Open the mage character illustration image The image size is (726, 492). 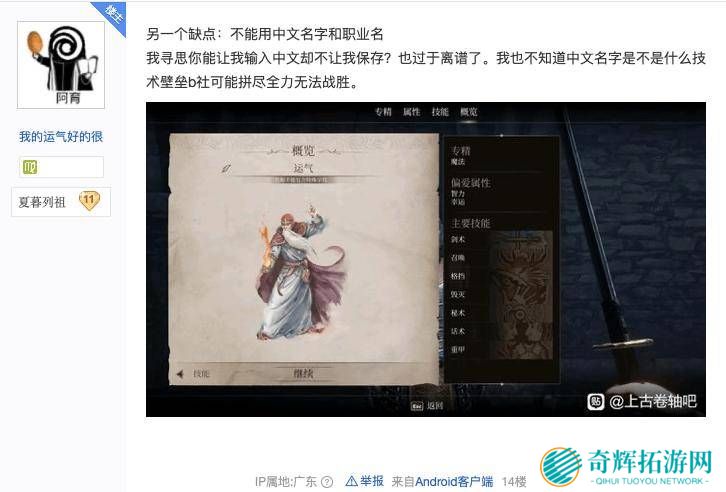(x=299, y=271)
